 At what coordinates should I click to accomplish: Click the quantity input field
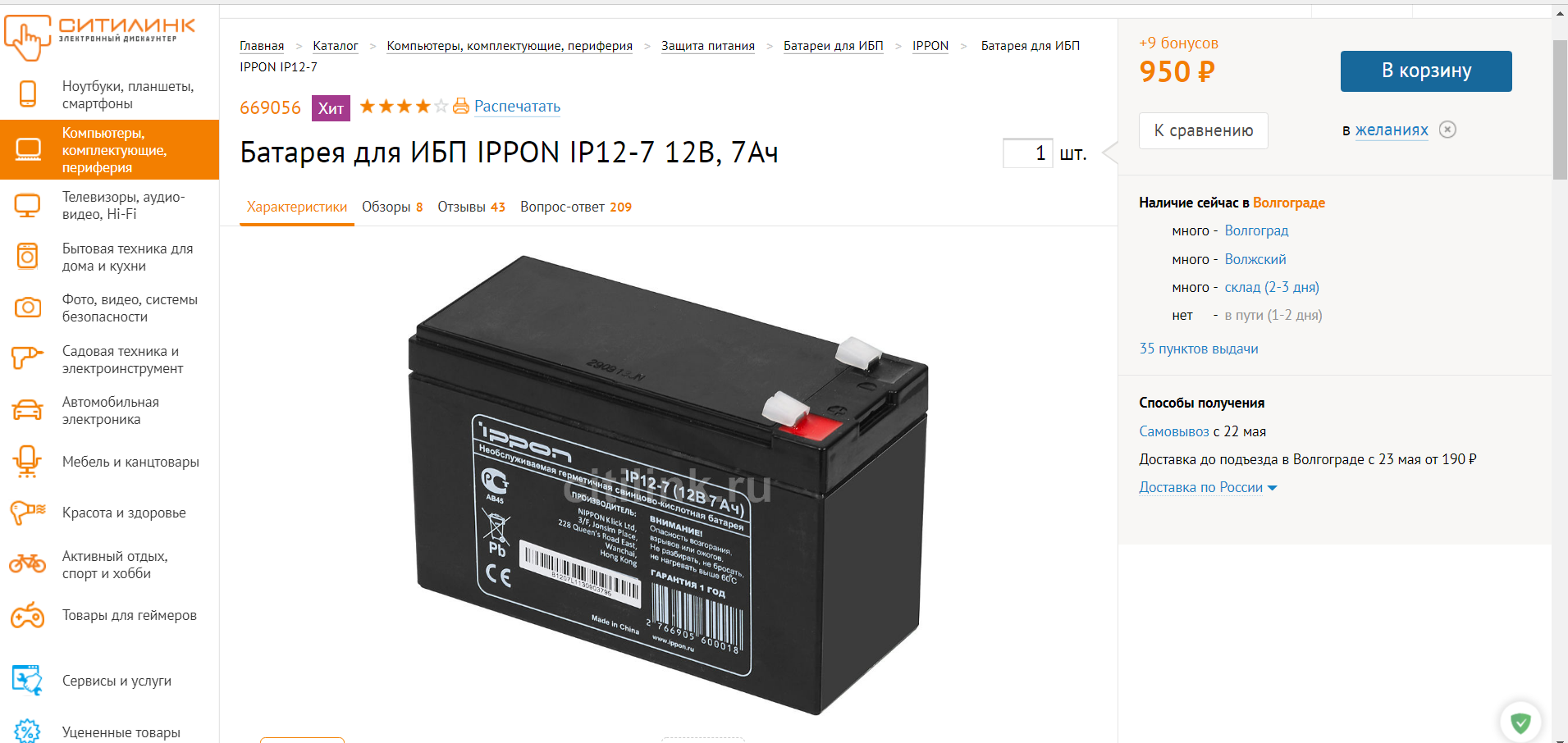pos(1027,153)
